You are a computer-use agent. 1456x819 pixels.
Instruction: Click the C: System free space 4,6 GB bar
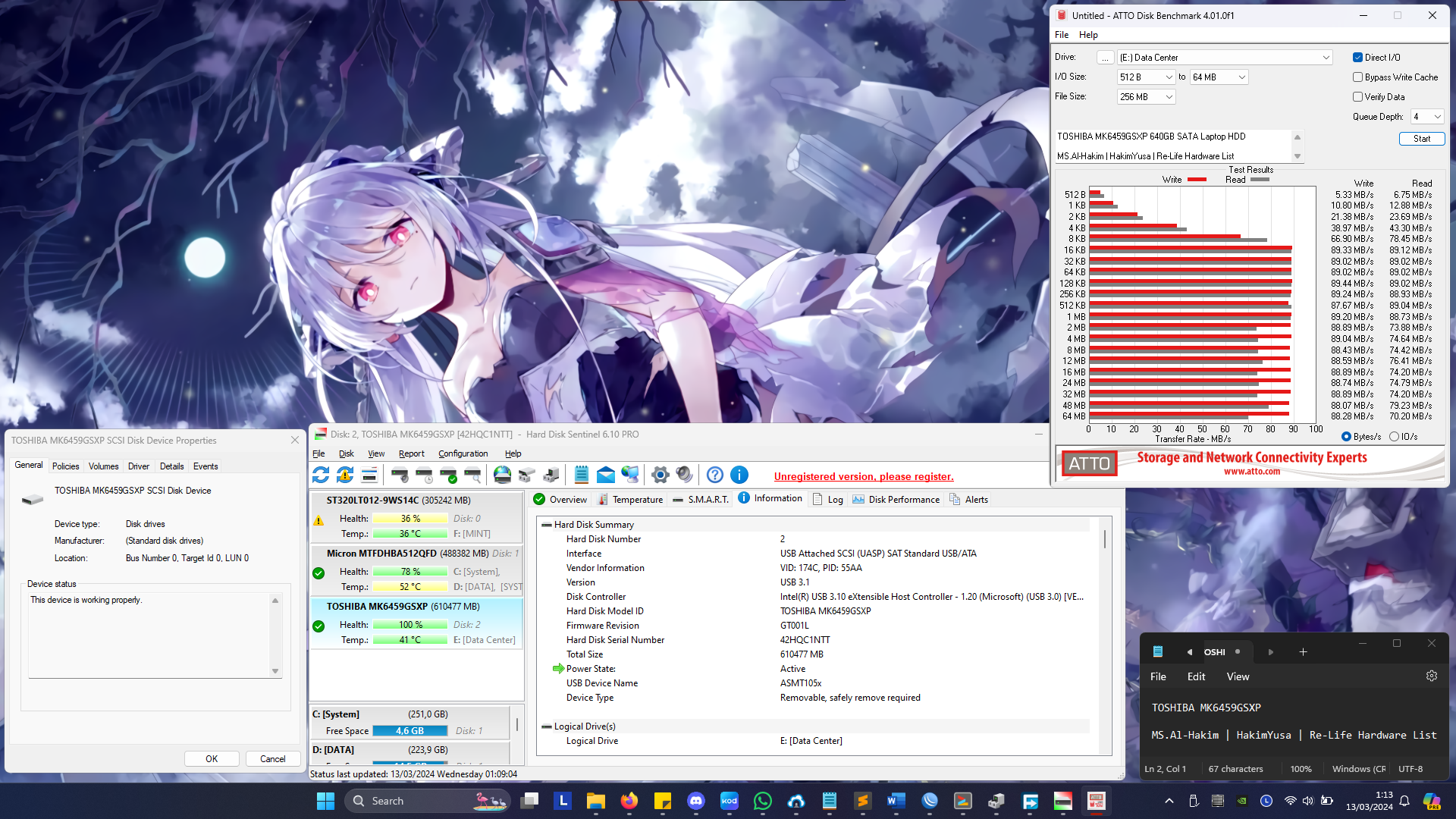coord(409,731)
